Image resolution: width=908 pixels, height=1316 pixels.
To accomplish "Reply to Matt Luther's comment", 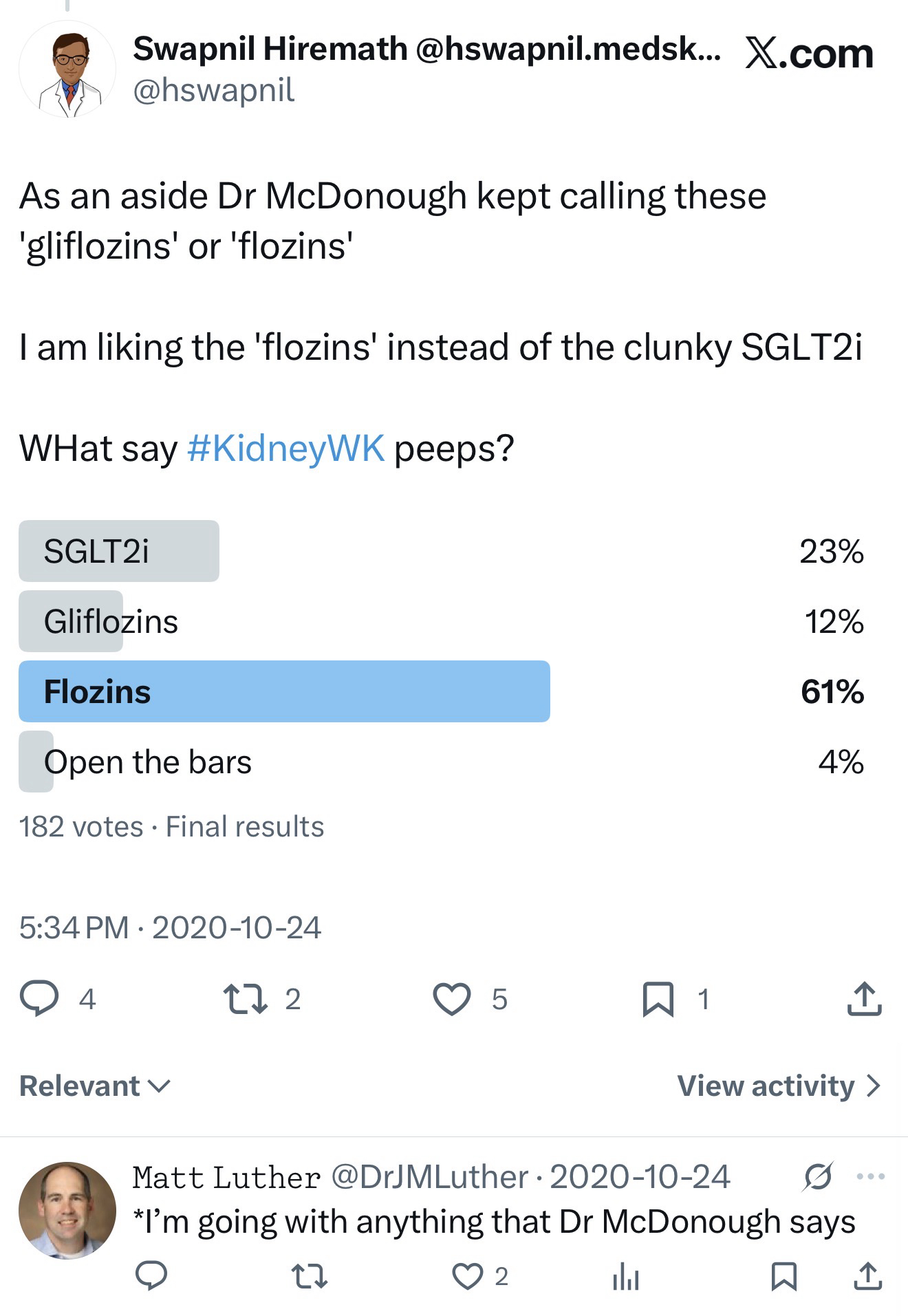I will 151,1276.
